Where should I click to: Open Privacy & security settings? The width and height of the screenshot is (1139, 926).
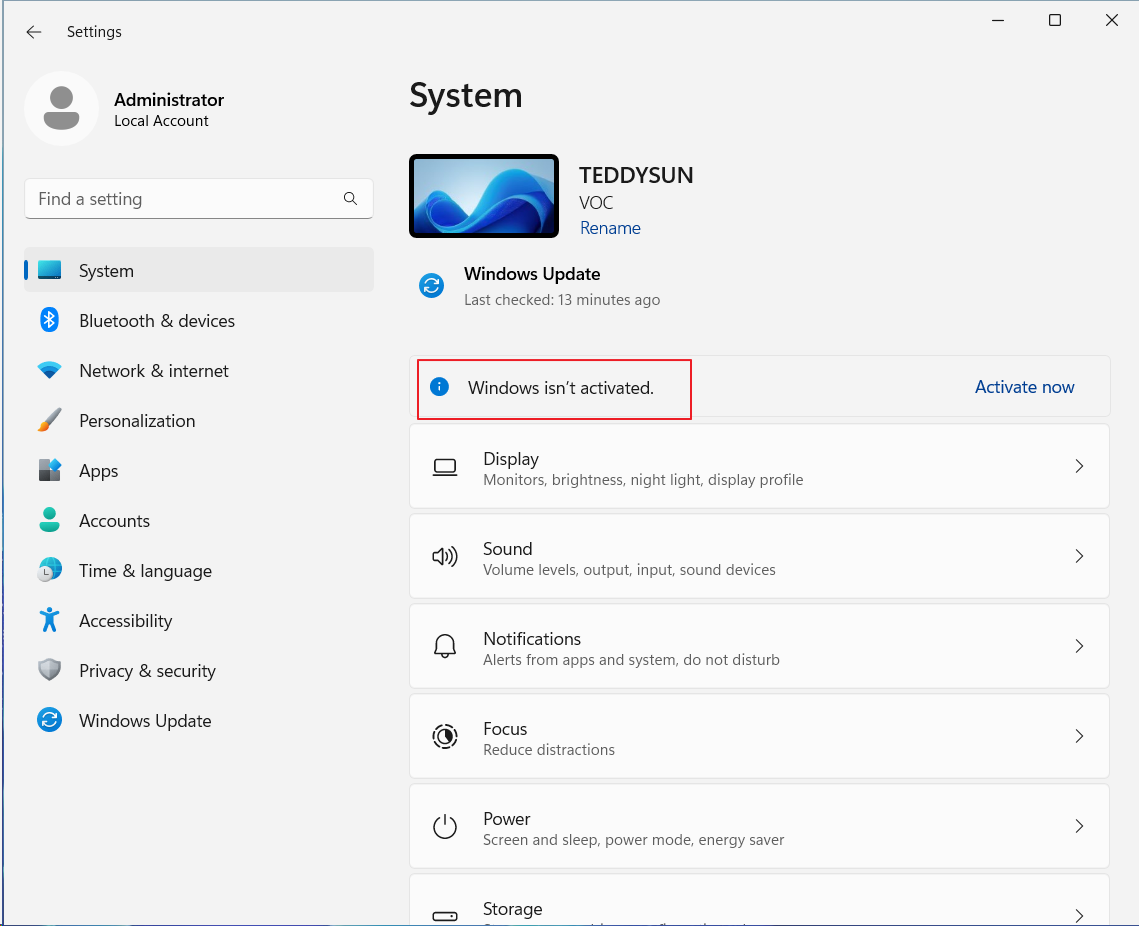(199, 670)
